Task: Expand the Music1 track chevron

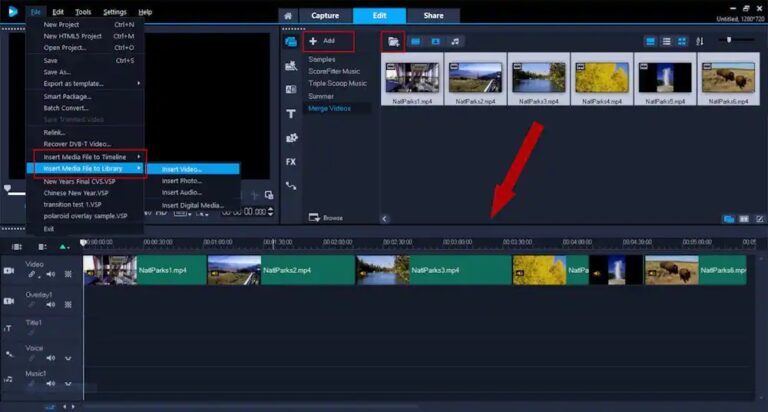Action: coord(68,384)
